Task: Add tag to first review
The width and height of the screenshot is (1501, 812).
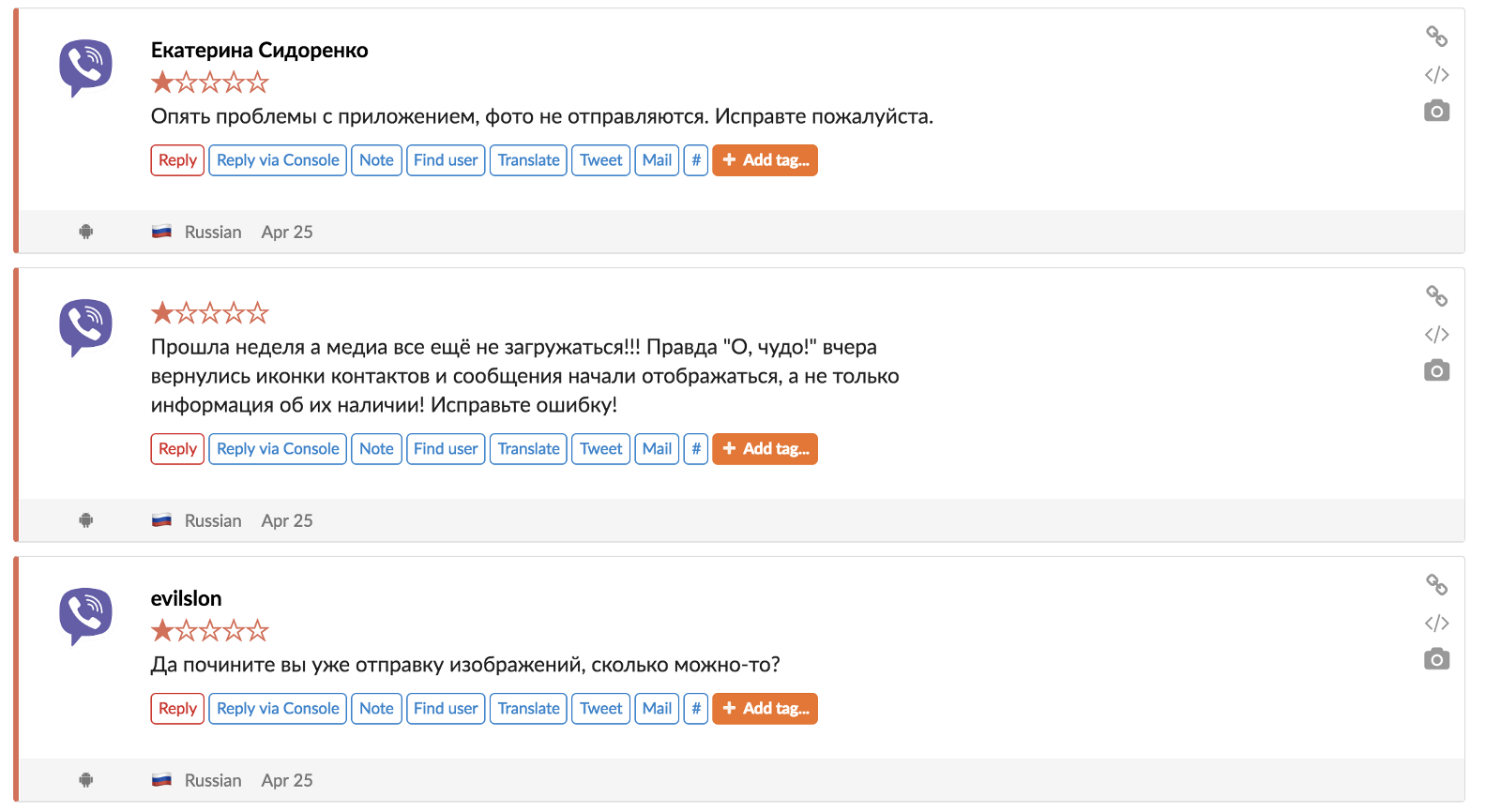Action: click(x=765, y=160)
